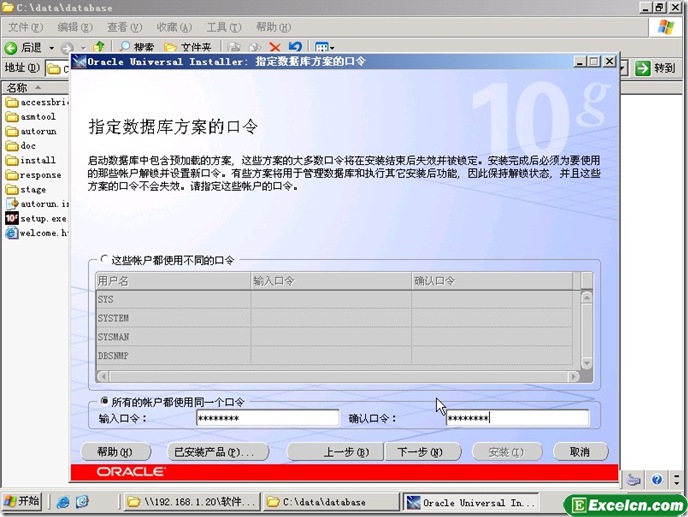Select the welcome.html file icon
688x517 pixels.
pyautogui.click(x=12, y=233)
